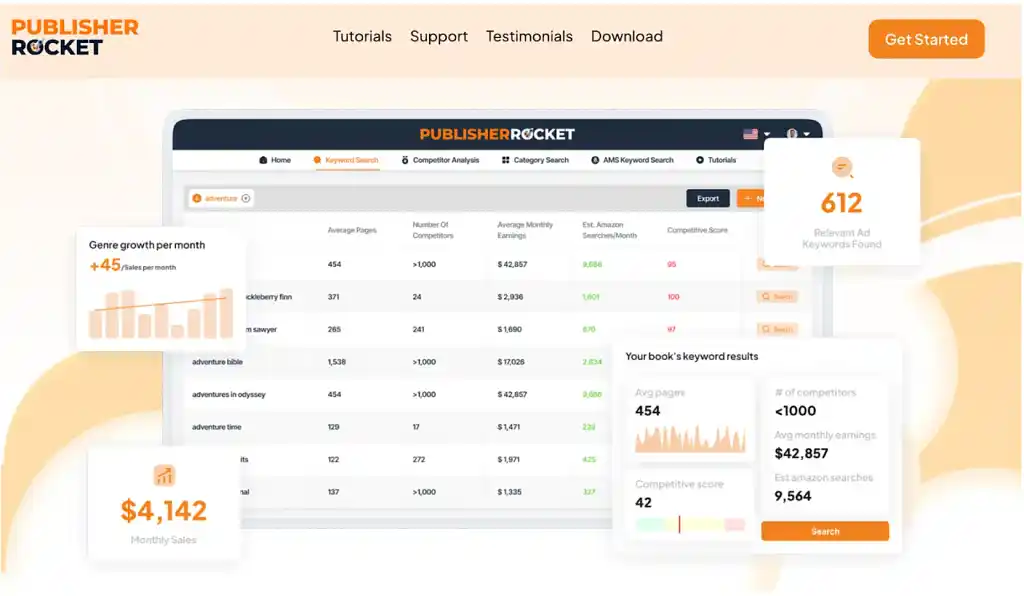Select Testimonials in the top navigation
This screenshot has width=1024, height=596.
click(529, 36)
